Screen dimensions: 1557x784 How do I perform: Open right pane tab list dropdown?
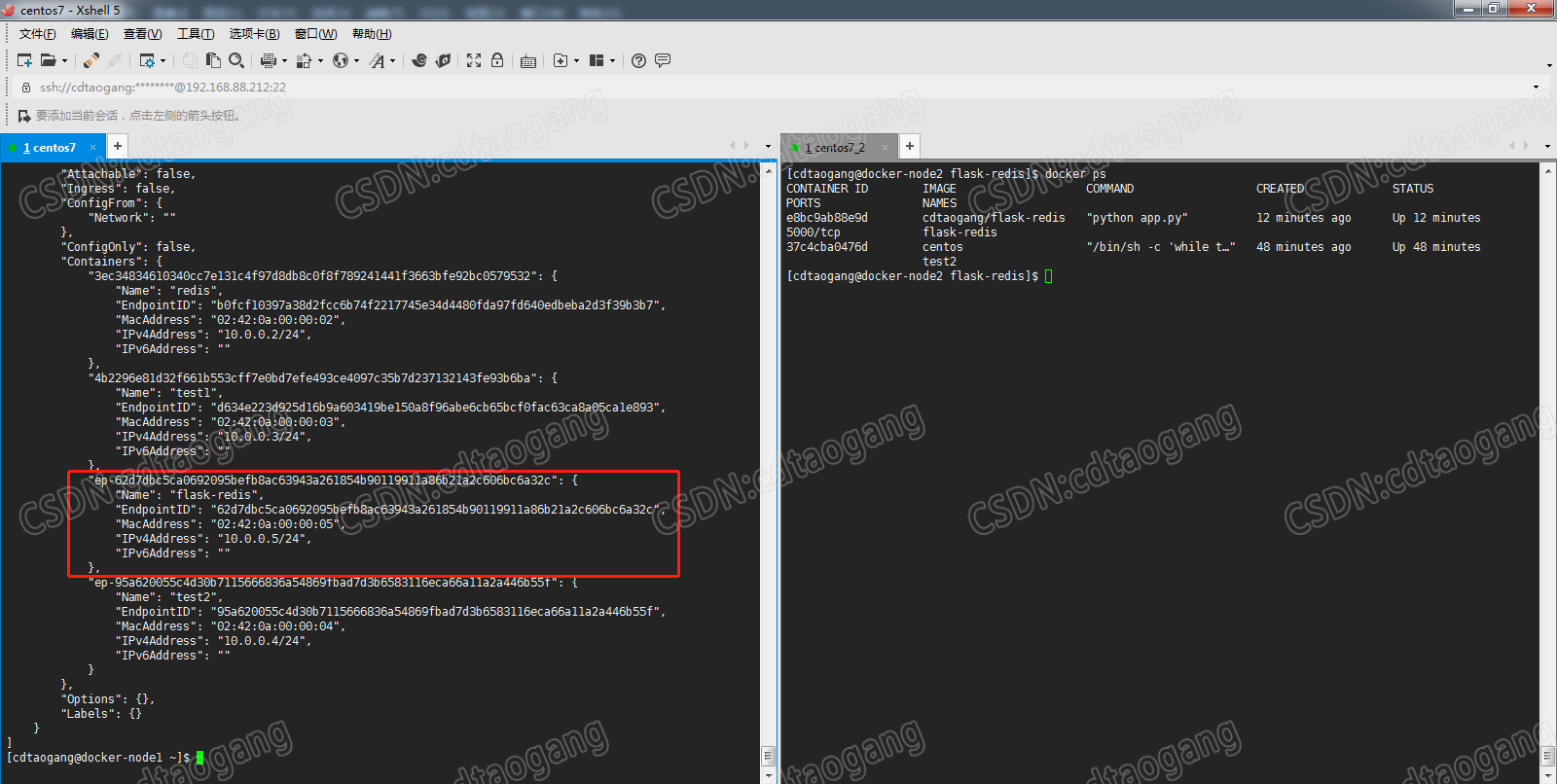(1547, 147)
